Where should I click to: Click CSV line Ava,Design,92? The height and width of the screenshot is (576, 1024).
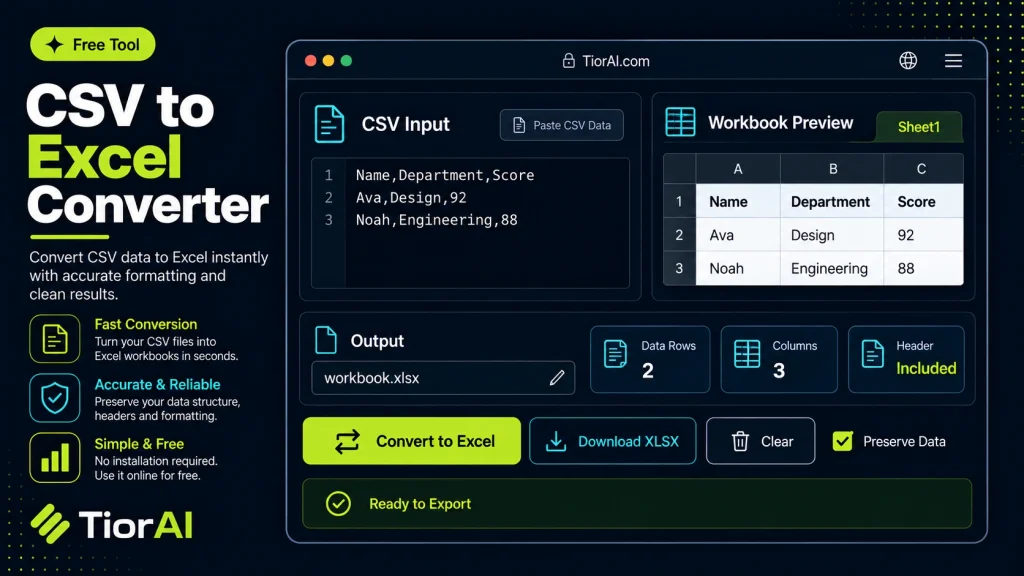click(411, 197)
